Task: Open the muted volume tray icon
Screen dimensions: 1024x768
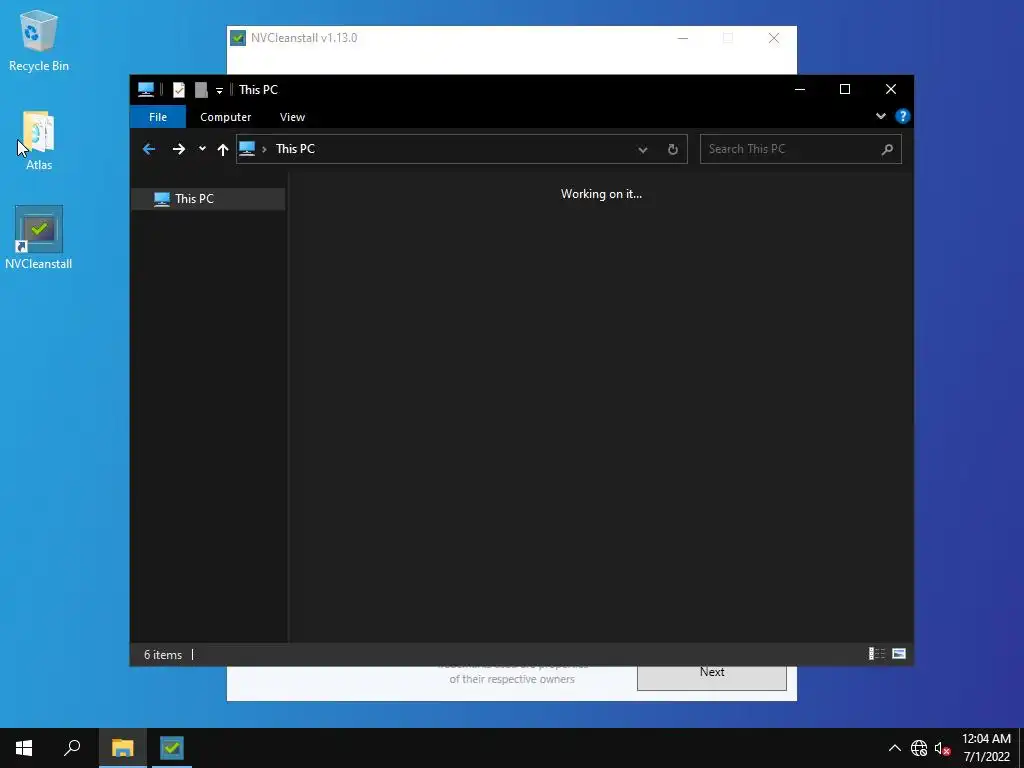Action: pyautogui.click(x=942, y=748)
